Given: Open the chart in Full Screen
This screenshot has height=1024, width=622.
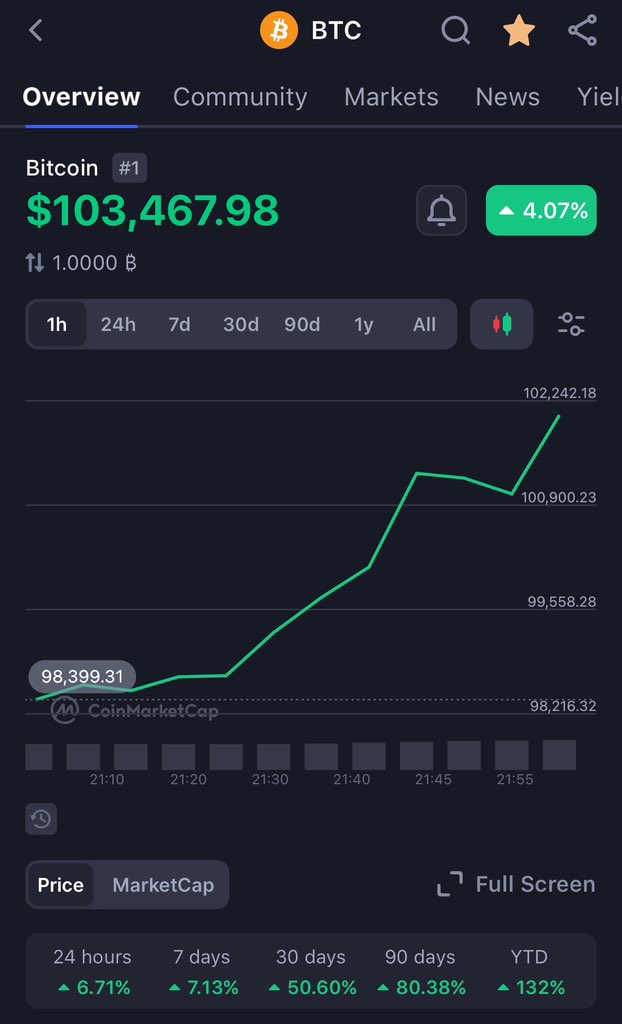Looking at the screenshot, I should 516,884.
